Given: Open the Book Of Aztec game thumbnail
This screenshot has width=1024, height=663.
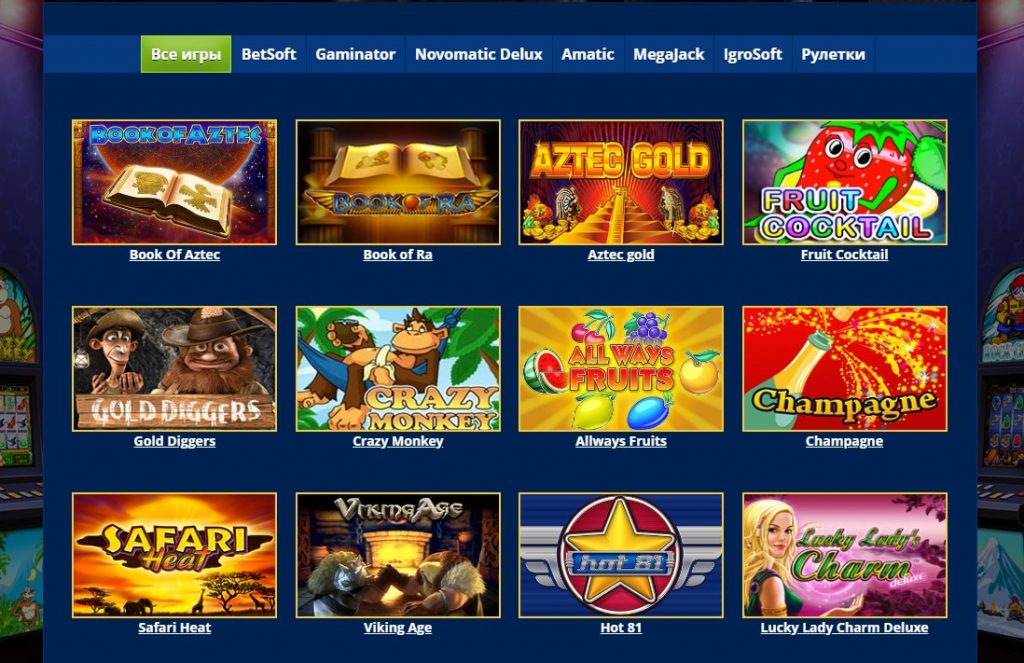Looking at the screenshot, I should [x=174, y=182].
